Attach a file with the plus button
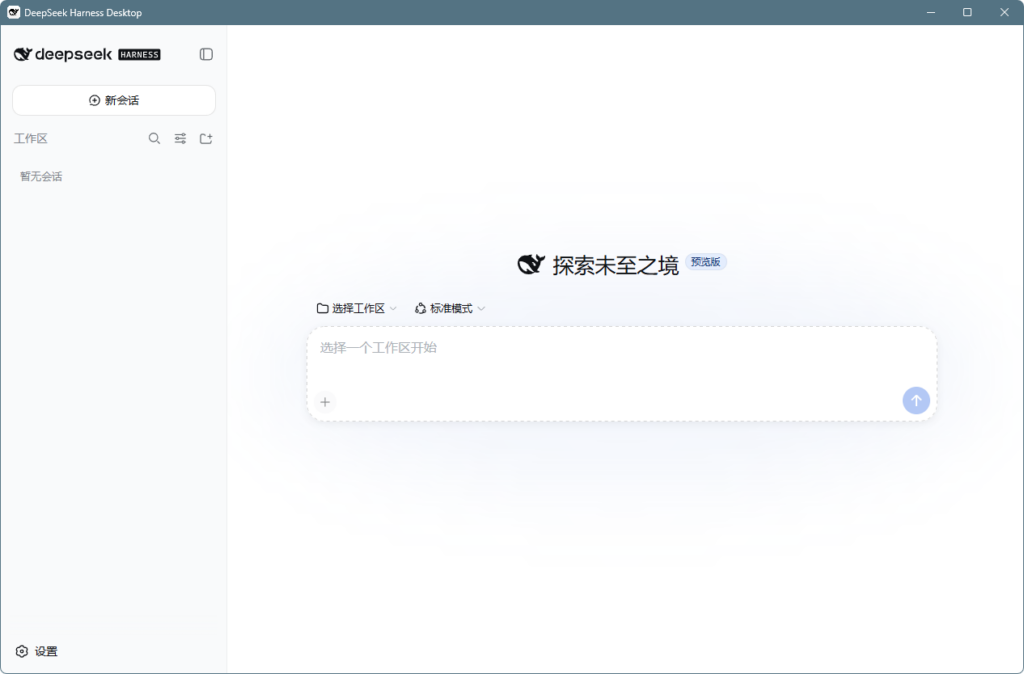 click(325, 402)
